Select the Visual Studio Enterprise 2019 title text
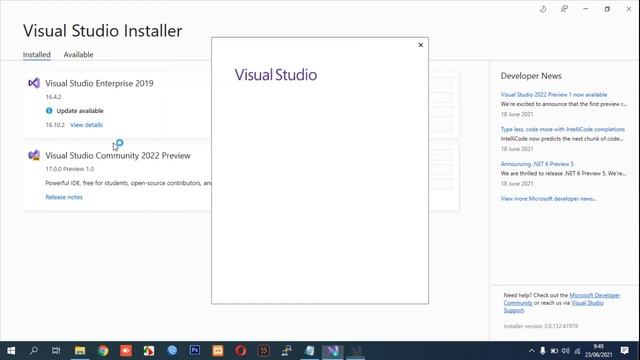 click(99, 83)
